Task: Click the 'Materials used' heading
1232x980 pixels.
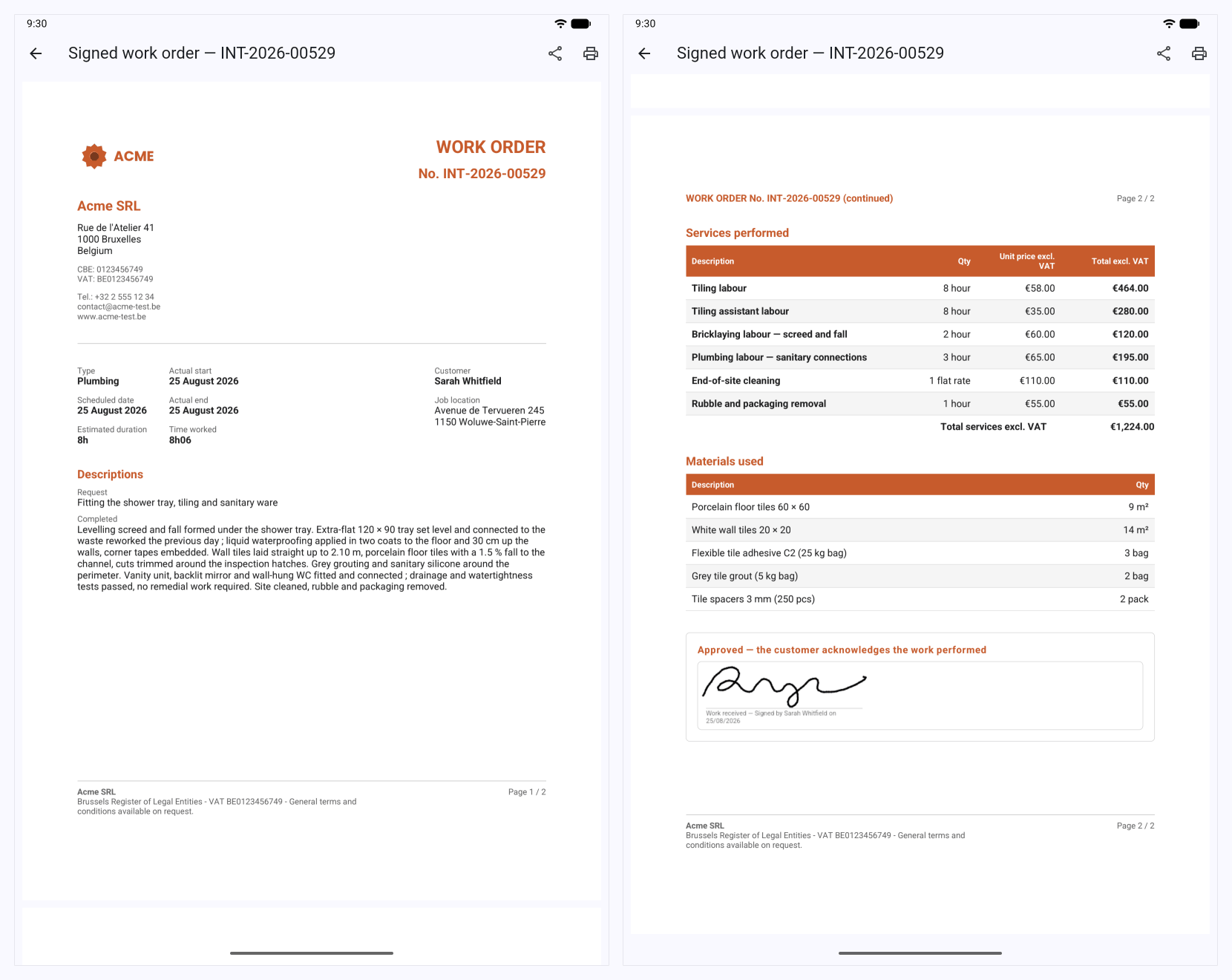Action: pos(724,462)
